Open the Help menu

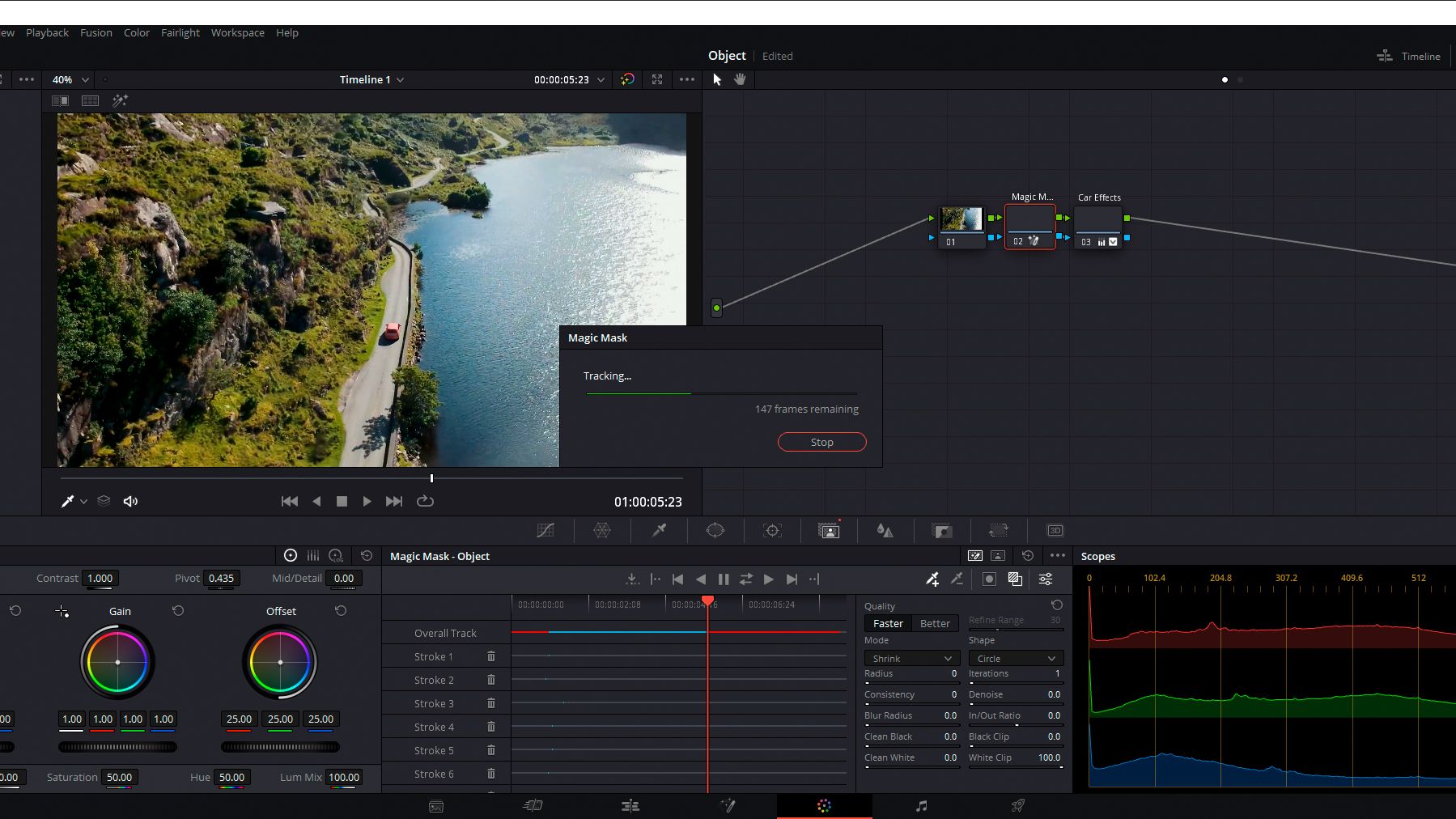(287, 32)
